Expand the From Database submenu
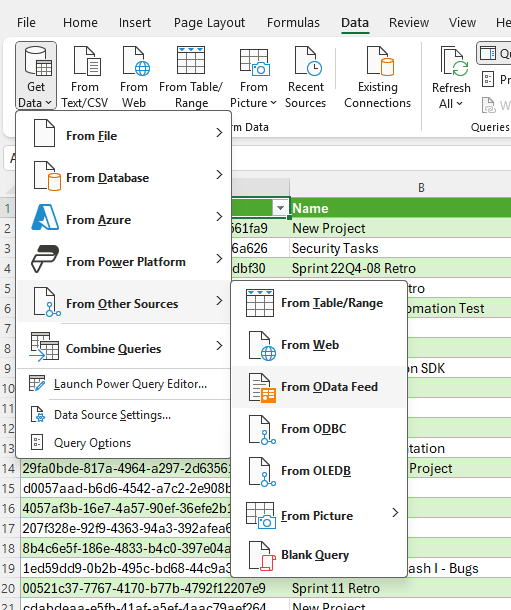This screenshot has height=610, width=511. tap(124, 178)
